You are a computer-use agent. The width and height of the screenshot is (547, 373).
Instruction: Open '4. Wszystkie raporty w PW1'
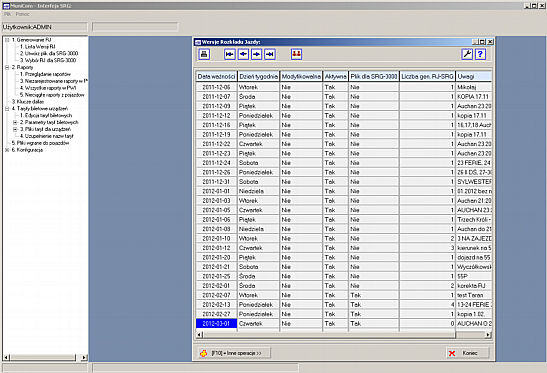(x=48, y=88)
